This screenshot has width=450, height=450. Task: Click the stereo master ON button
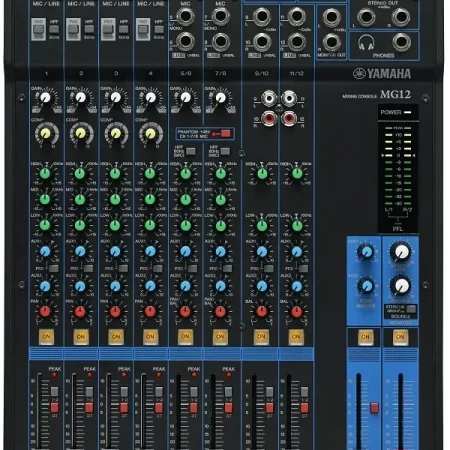pyautogui.click(x=400, y=337)
